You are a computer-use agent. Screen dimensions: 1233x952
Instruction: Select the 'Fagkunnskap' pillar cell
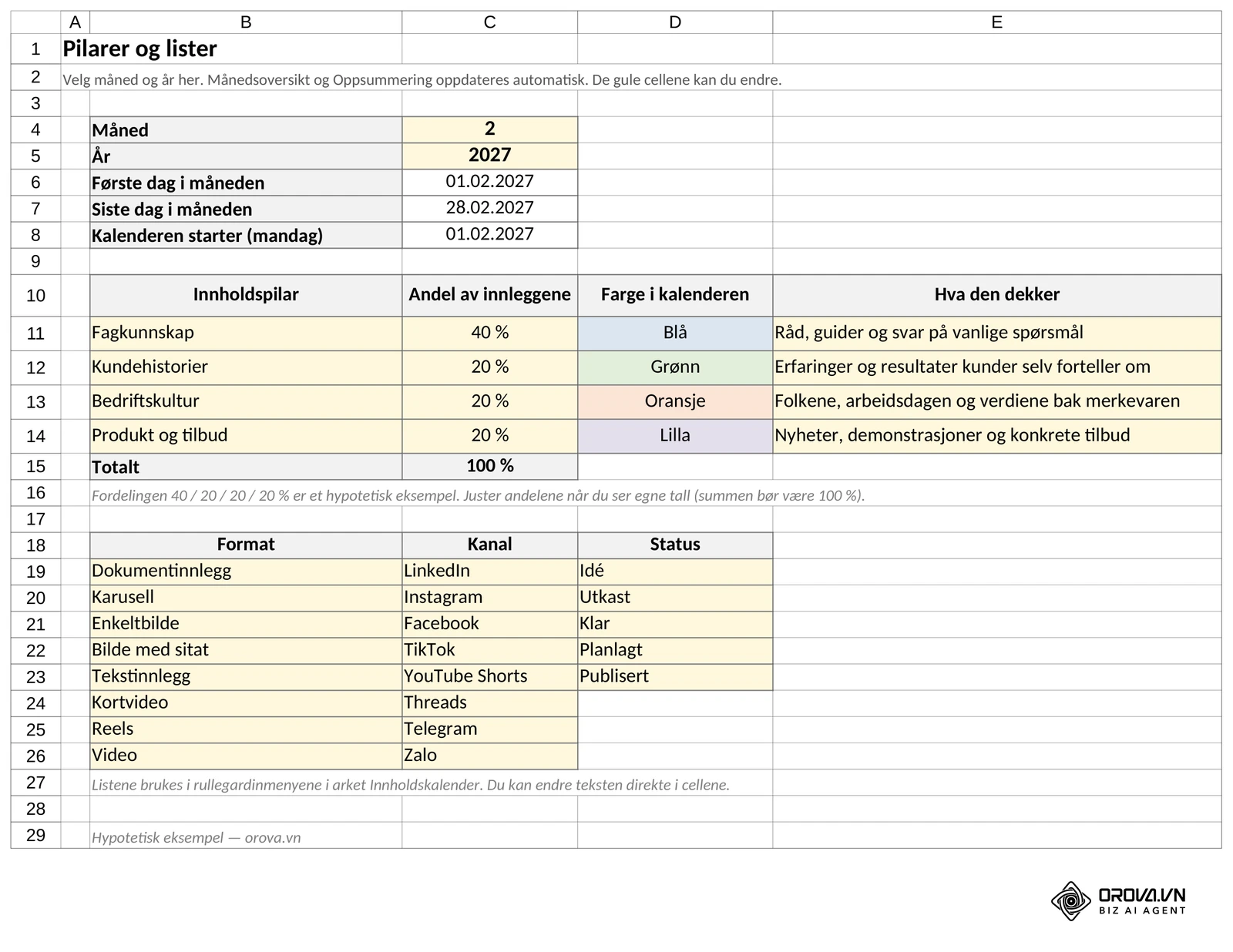[x=246, y=334]
